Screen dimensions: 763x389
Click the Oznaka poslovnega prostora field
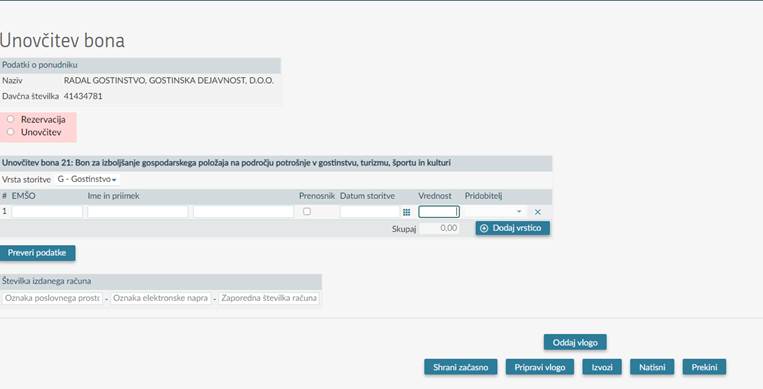(x=52, y=298)
